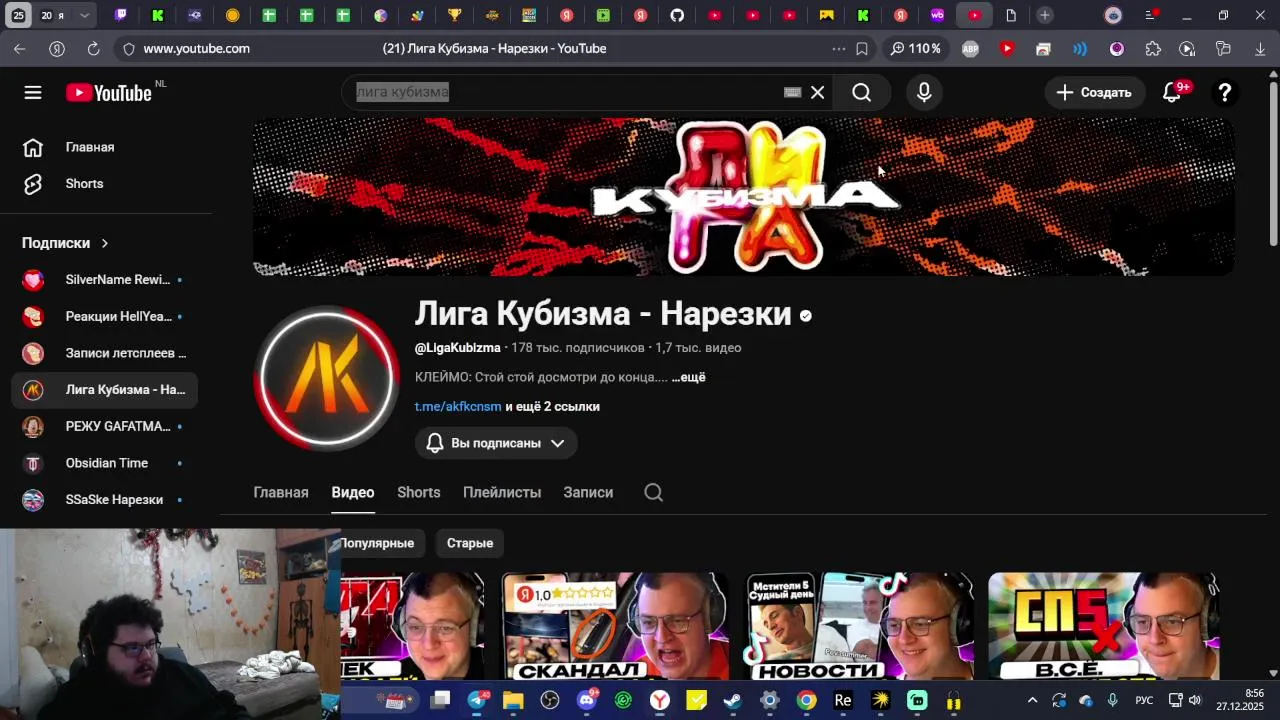This screenshot has height=720, width=1280.
Task: Open the СКАНДАЛ video thumbnail
Action: [615, 627]
